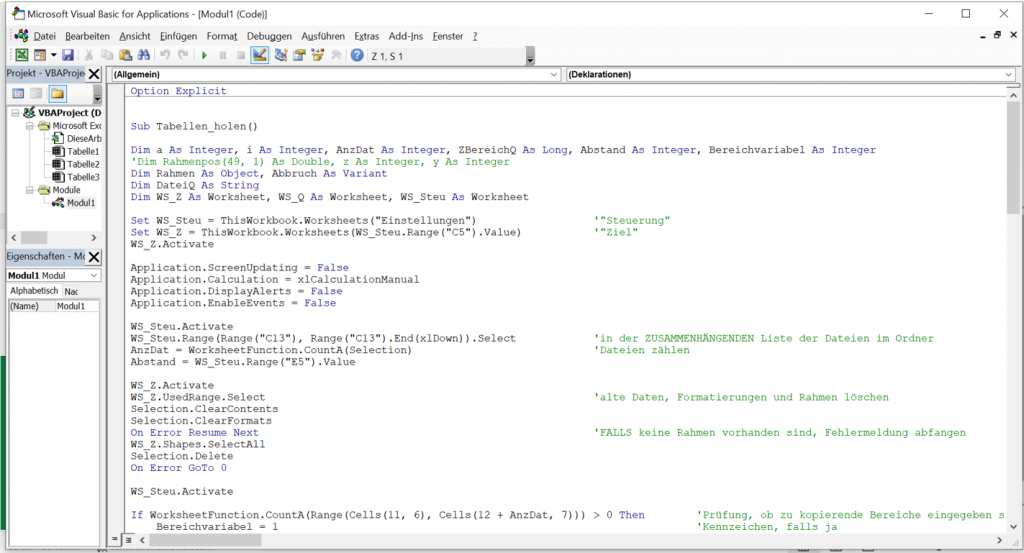
Task: Toggle Design Mode in the toolbar
Action: click(260, 56)
